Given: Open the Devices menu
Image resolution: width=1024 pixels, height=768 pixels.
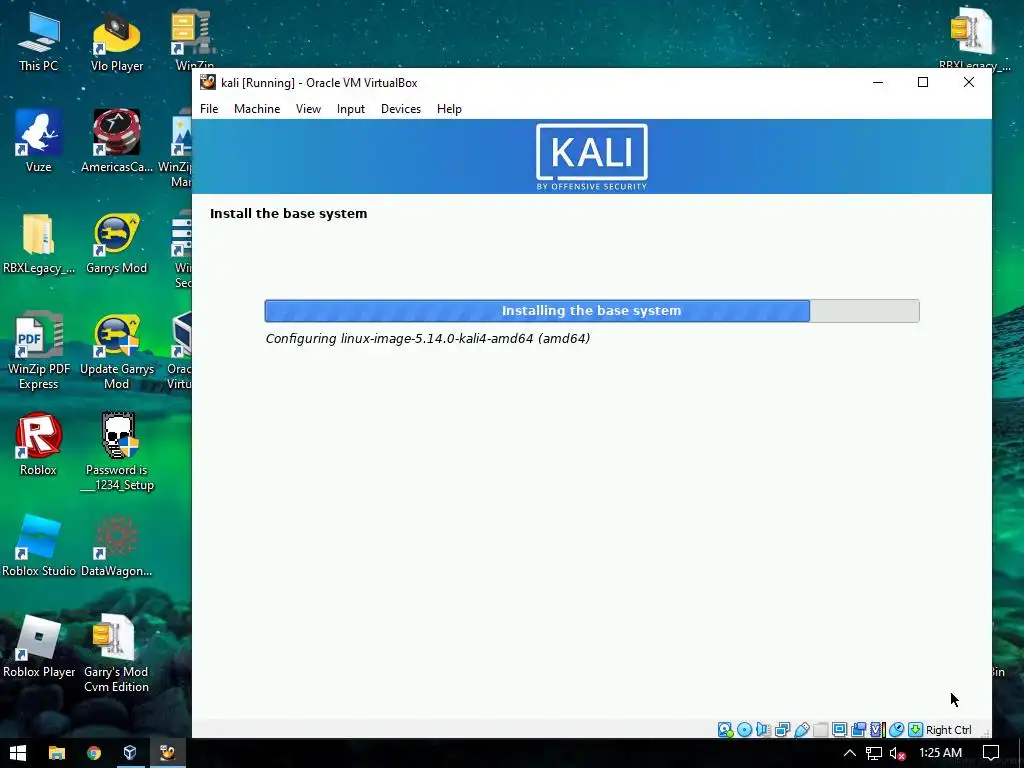Looking at the screenshot, I should click(x=401, y=109).
